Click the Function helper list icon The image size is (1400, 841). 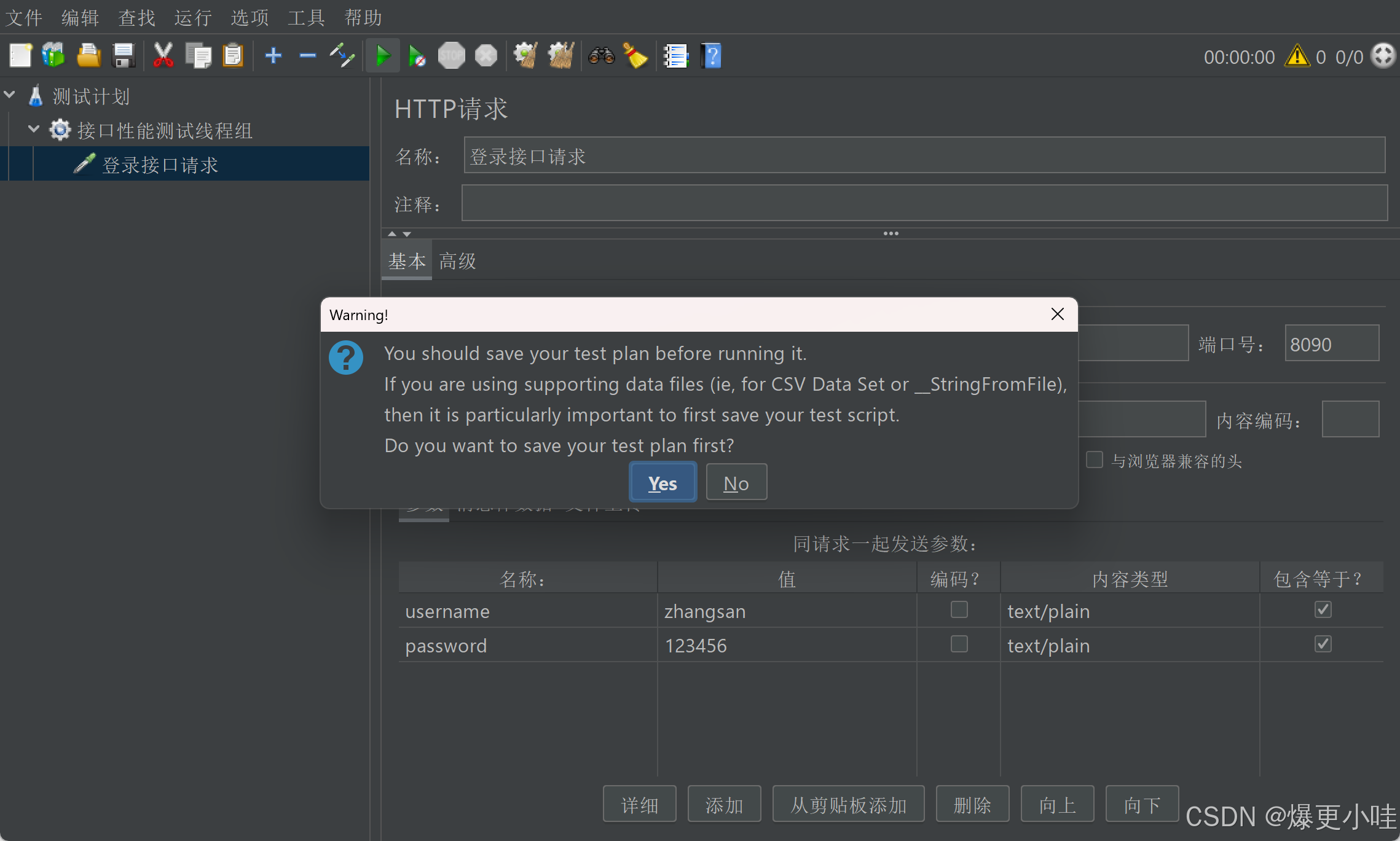(x=676, y=56)
